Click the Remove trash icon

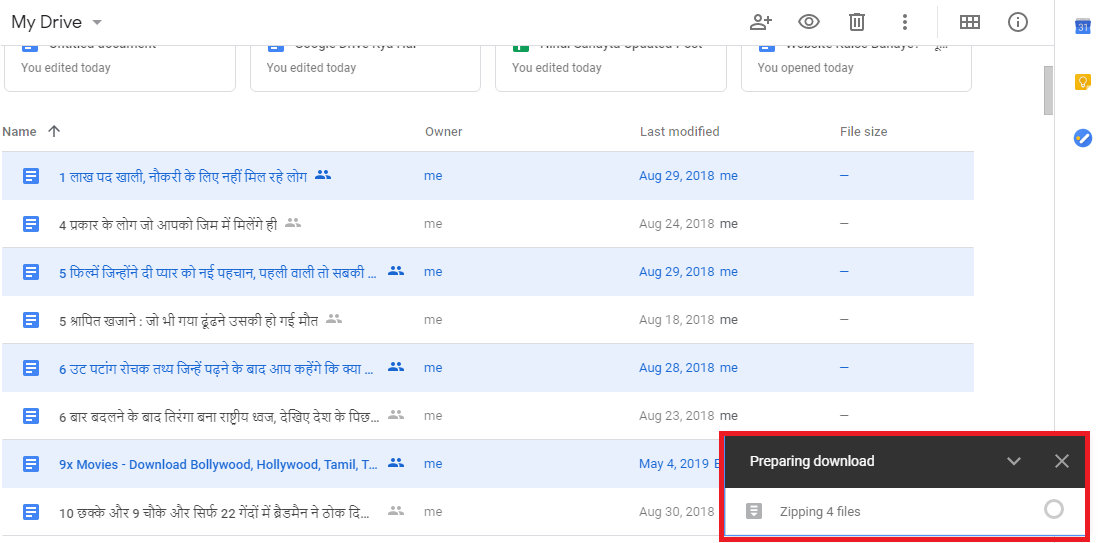[x=857, y=22]
